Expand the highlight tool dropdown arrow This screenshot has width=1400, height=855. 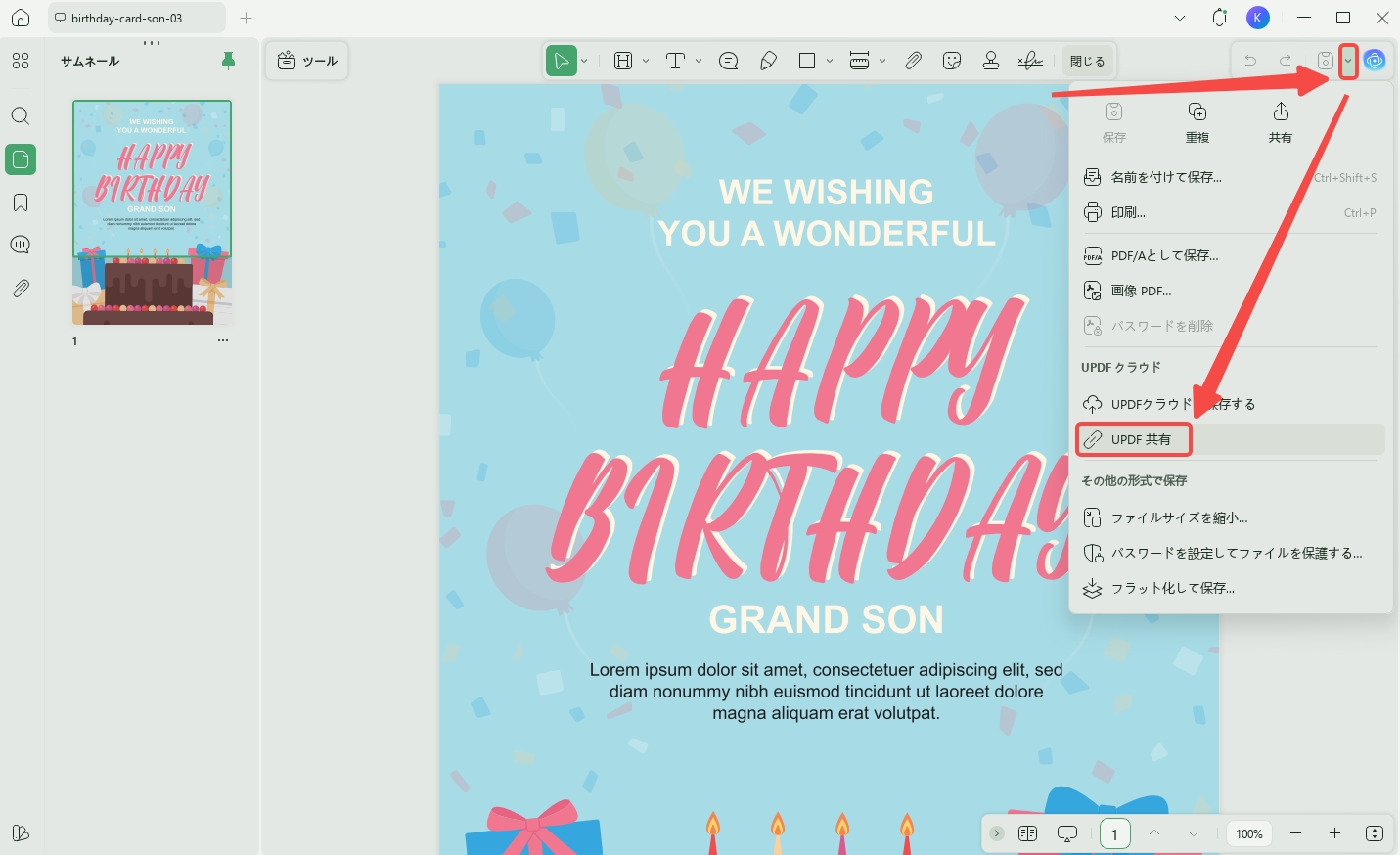[x=646, y=61]
